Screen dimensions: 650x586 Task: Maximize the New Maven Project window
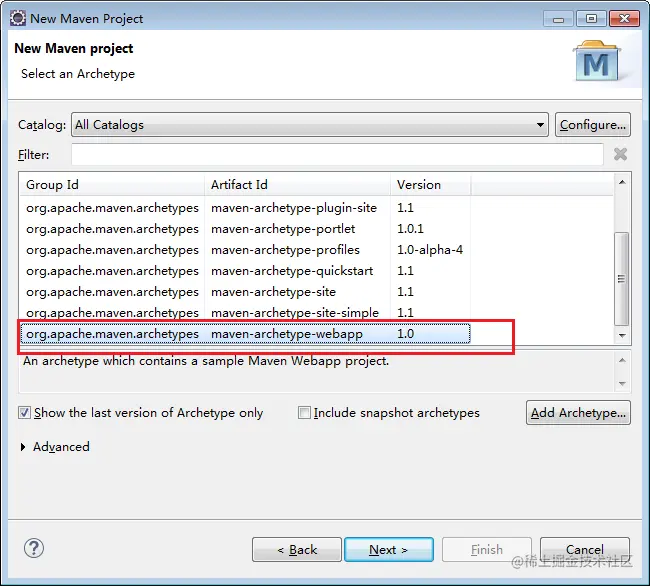(591, 19)
